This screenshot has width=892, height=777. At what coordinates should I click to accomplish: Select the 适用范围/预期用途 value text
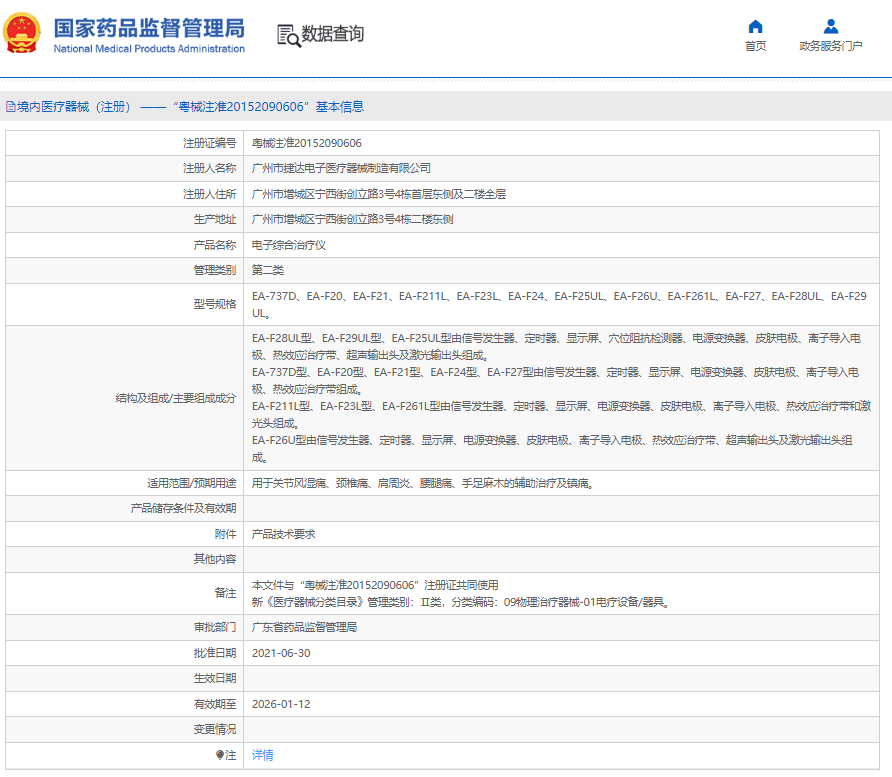423,483
